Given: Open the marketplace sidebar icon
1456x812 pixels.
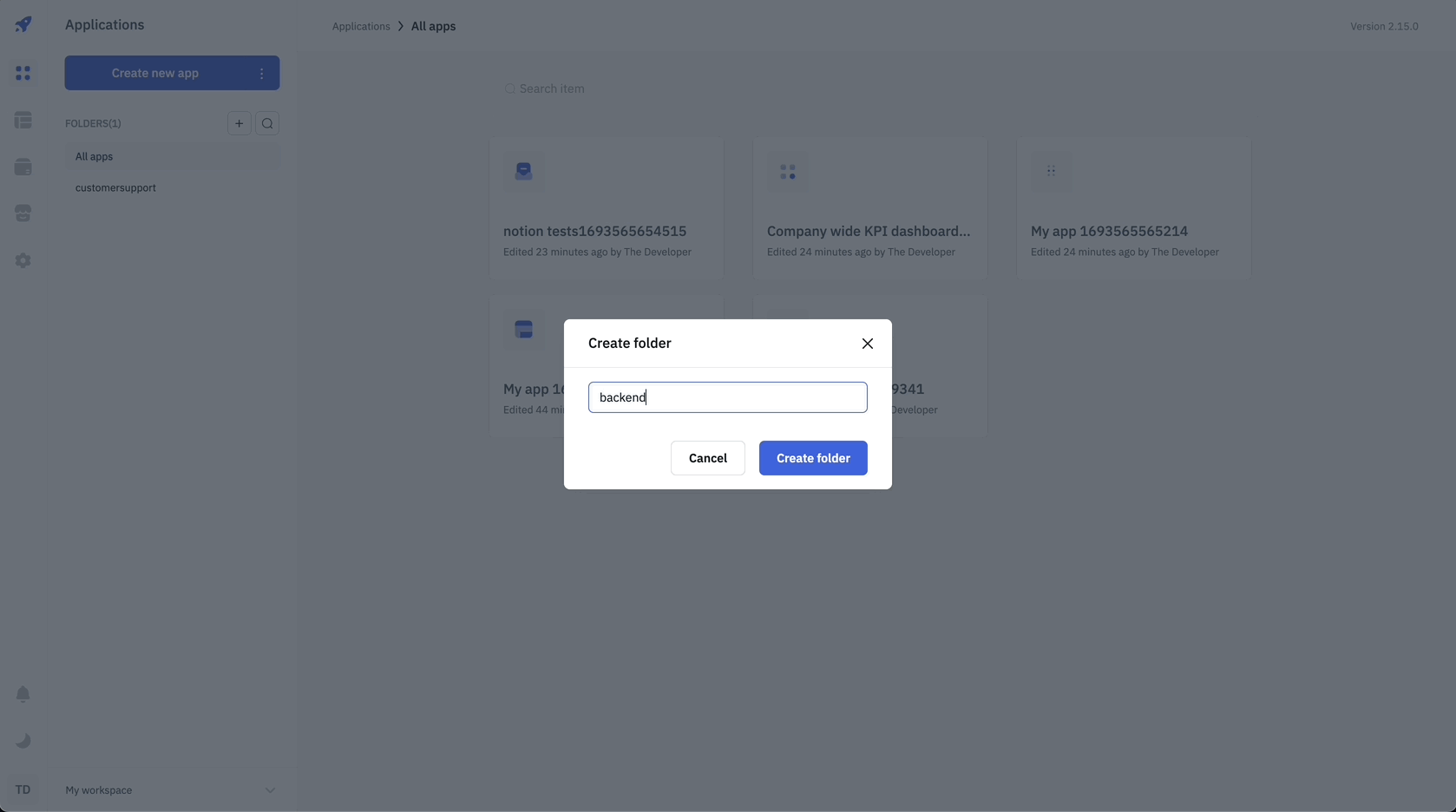Looking at the screenshot, I should pyautogui.click(x=23, y=213).
